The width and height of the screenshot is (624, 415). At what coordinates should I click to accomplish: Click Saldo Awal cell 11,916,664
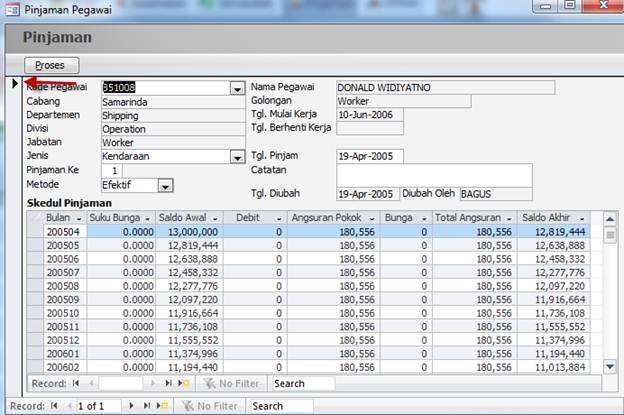click(x=189, y=313)
